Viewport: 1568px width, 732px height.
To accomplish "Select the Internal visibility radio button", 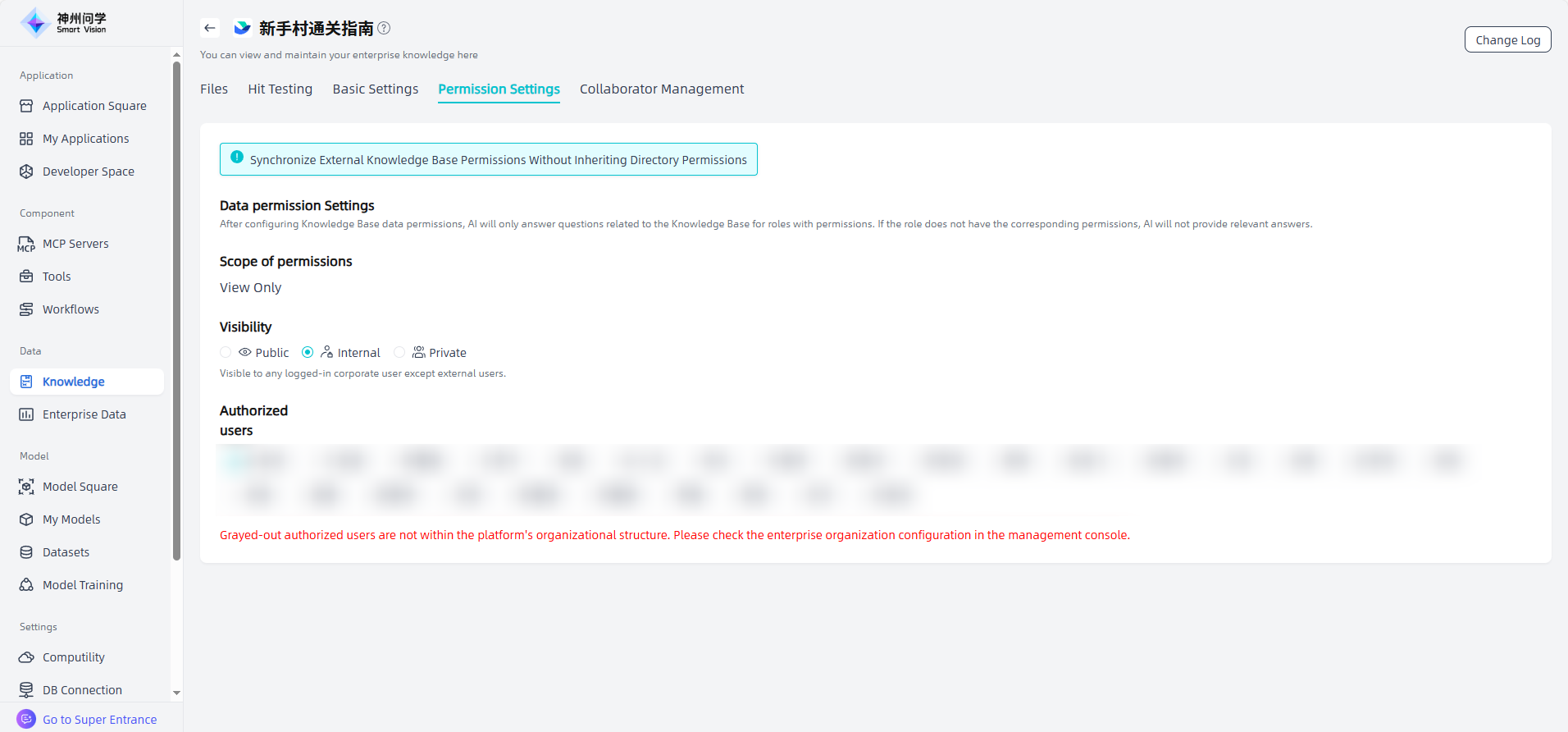I will pyautogui.click(x=308, y=352).
